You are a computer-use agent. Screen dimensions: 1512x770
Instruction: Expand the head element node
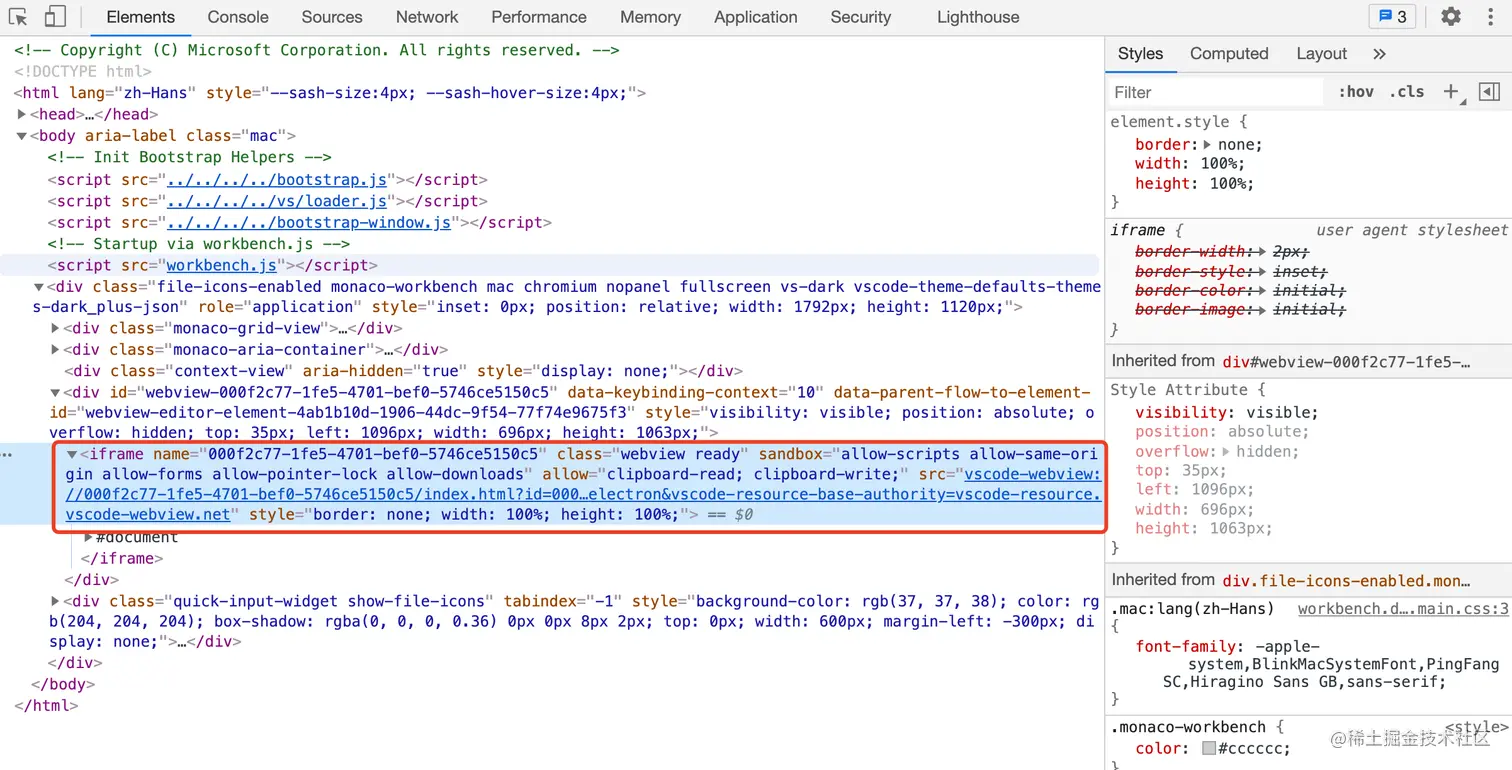22,114
